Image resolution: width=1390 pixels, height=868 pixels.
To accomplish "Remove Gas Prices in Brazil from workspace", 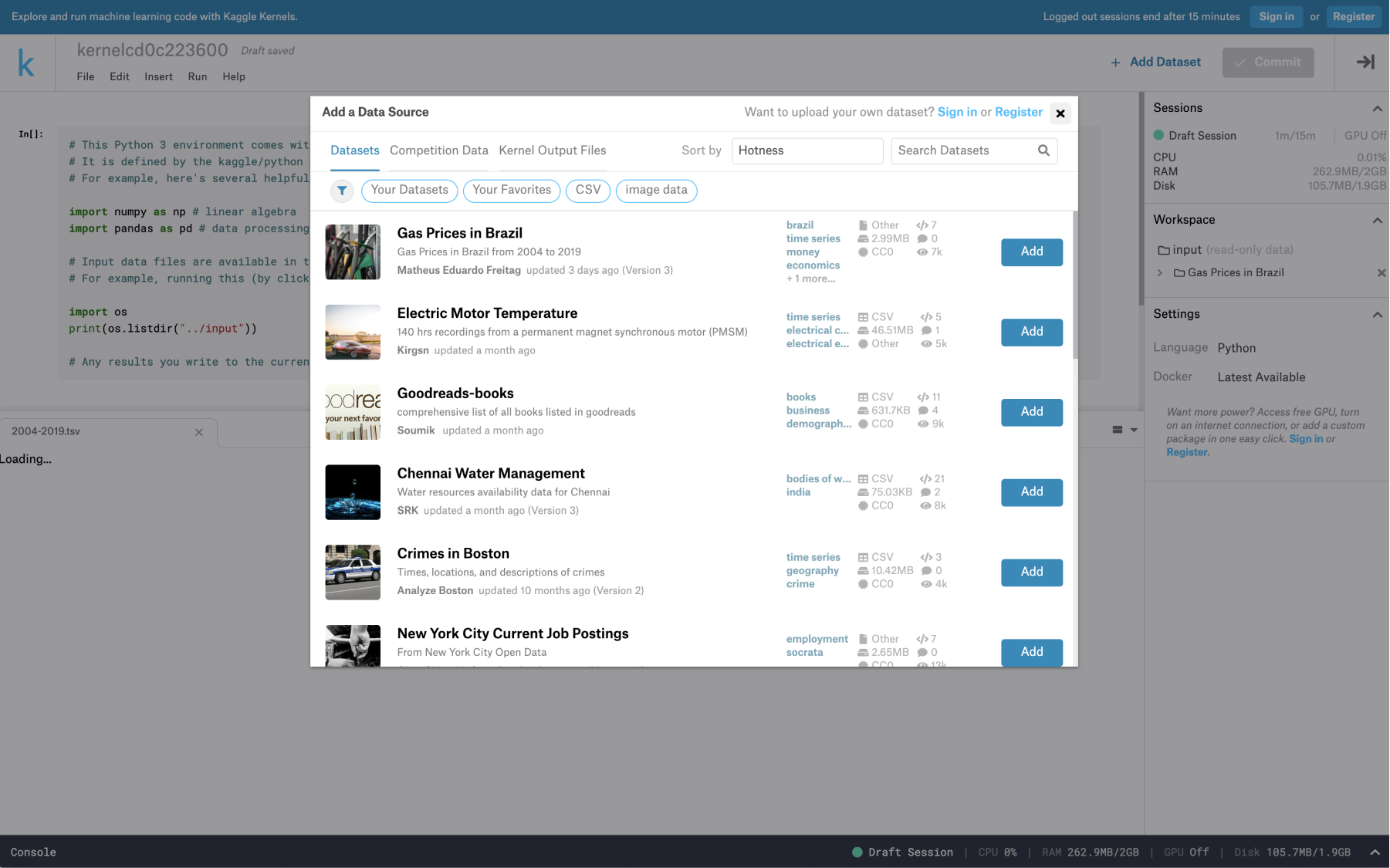I will point(1381,273).
